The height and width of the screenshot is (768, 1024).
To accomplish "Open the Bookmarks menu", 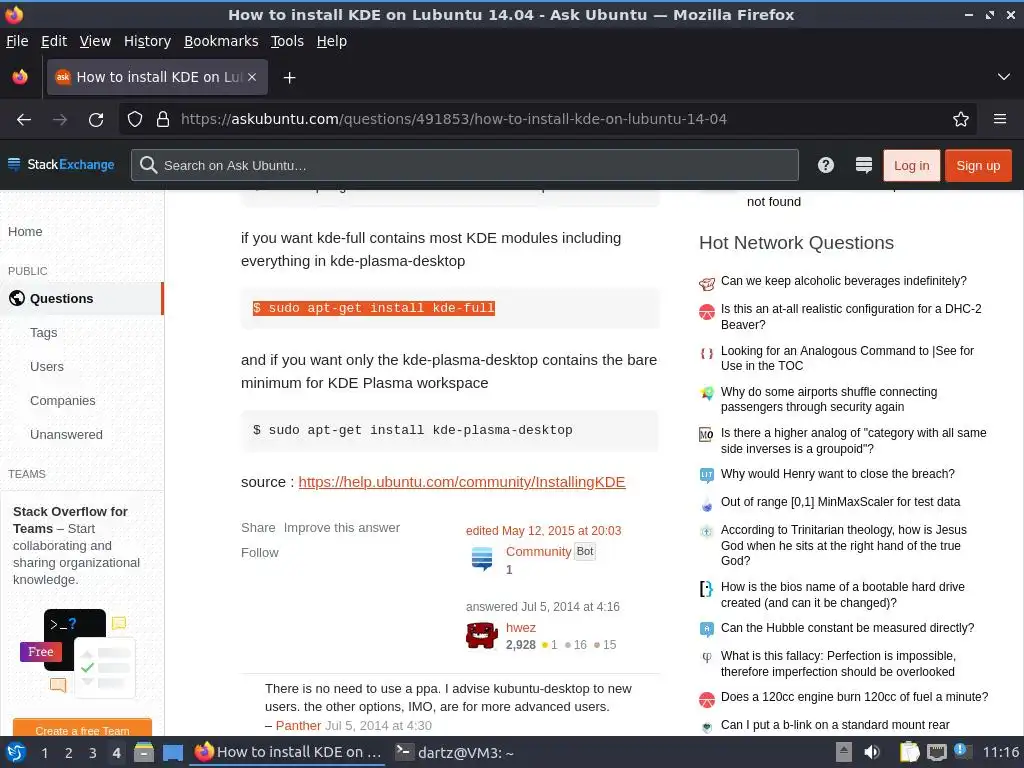I will pos(221,41).
